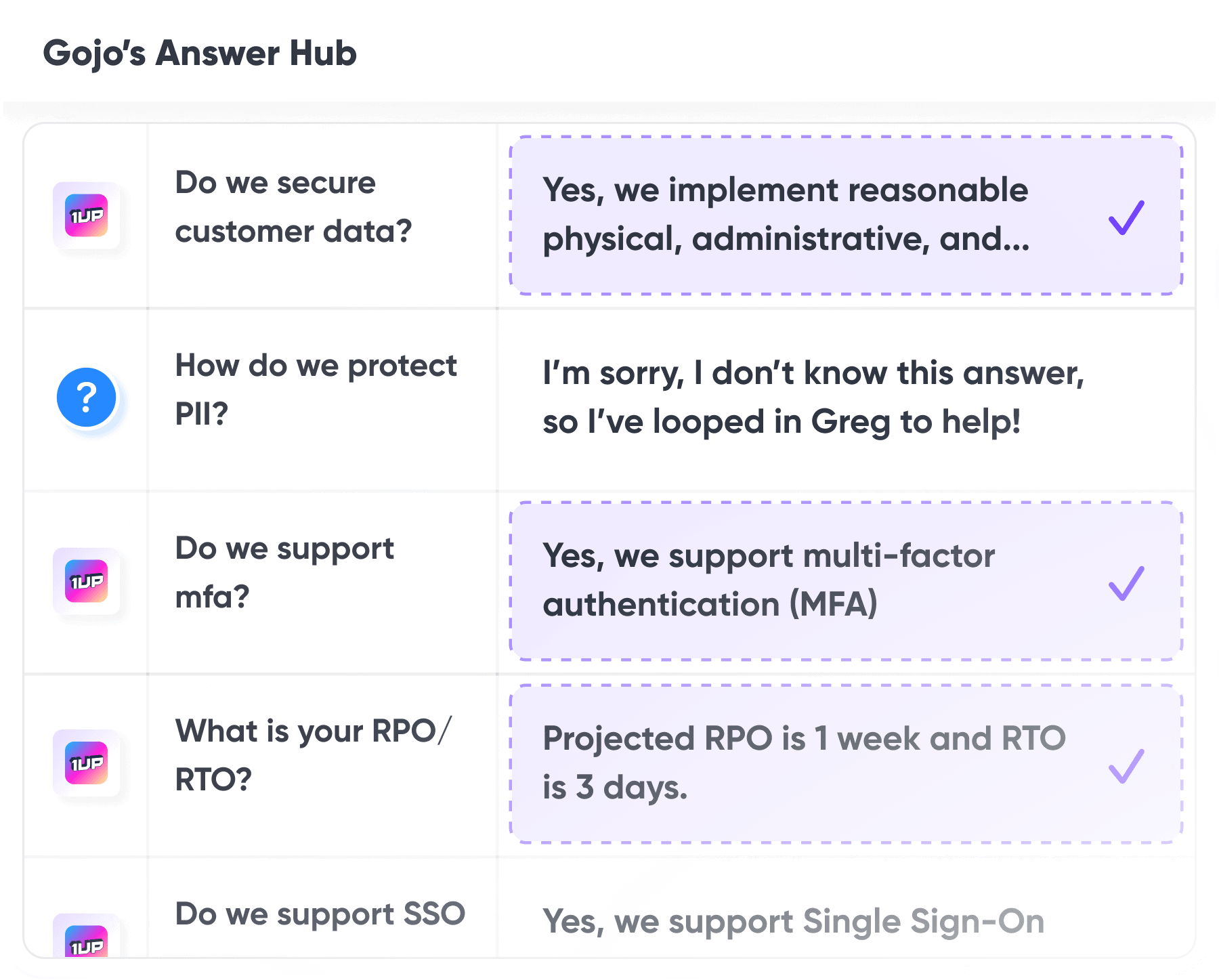Viewport: 1219px width, 980px height.
Task: Click the blue question mark icon
Action: (86, 397)
